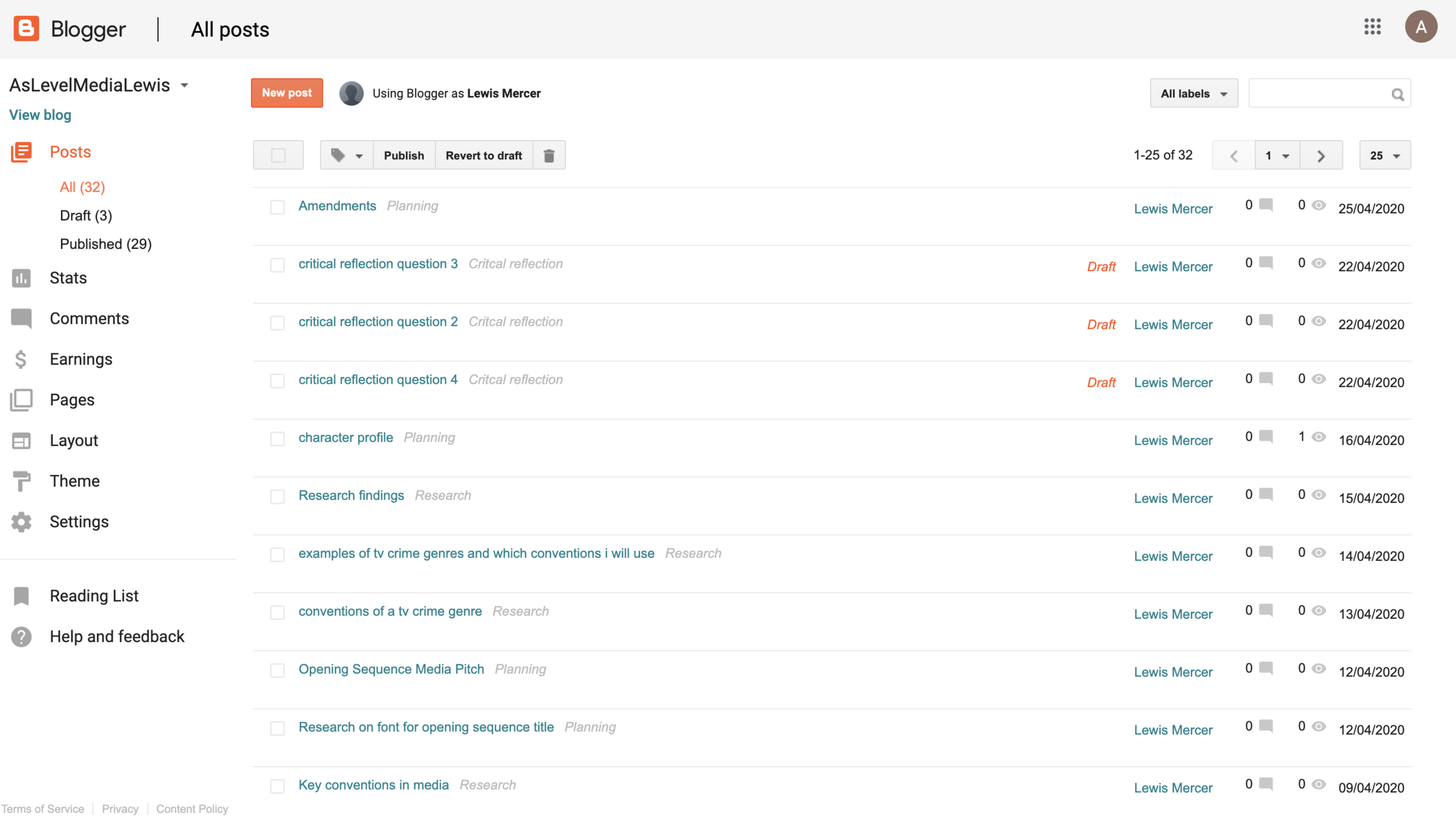Check the character profile post checkbox

277,439
